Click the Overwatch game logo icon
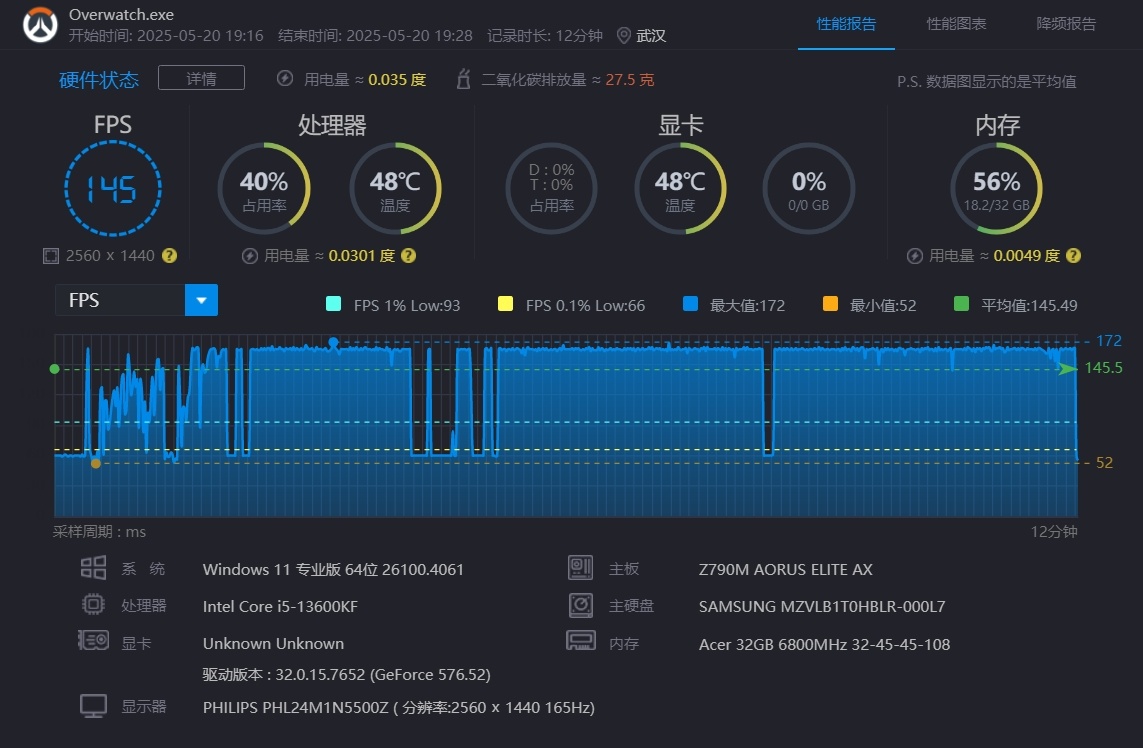Screen dimensions: 1143x748 pyautogui.click(x=42, y=25)
